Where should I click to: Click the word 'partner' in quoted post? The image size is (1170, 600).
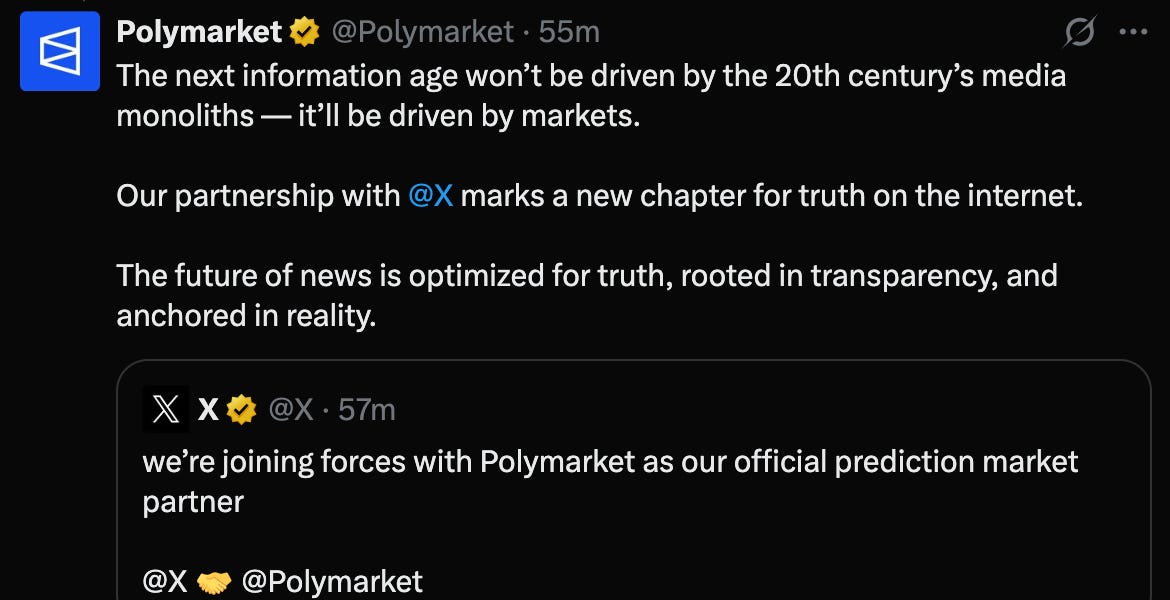(193, 501)
